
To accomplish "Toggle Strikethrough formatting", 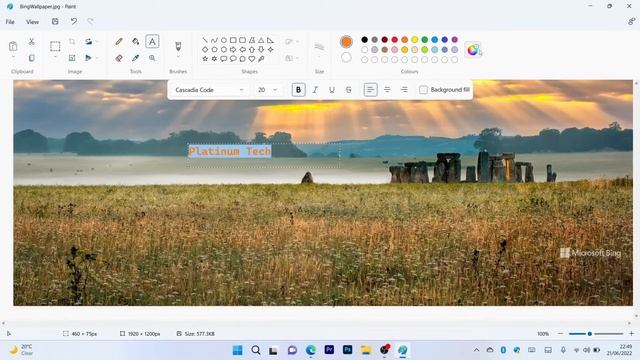I will coord(349,90).
